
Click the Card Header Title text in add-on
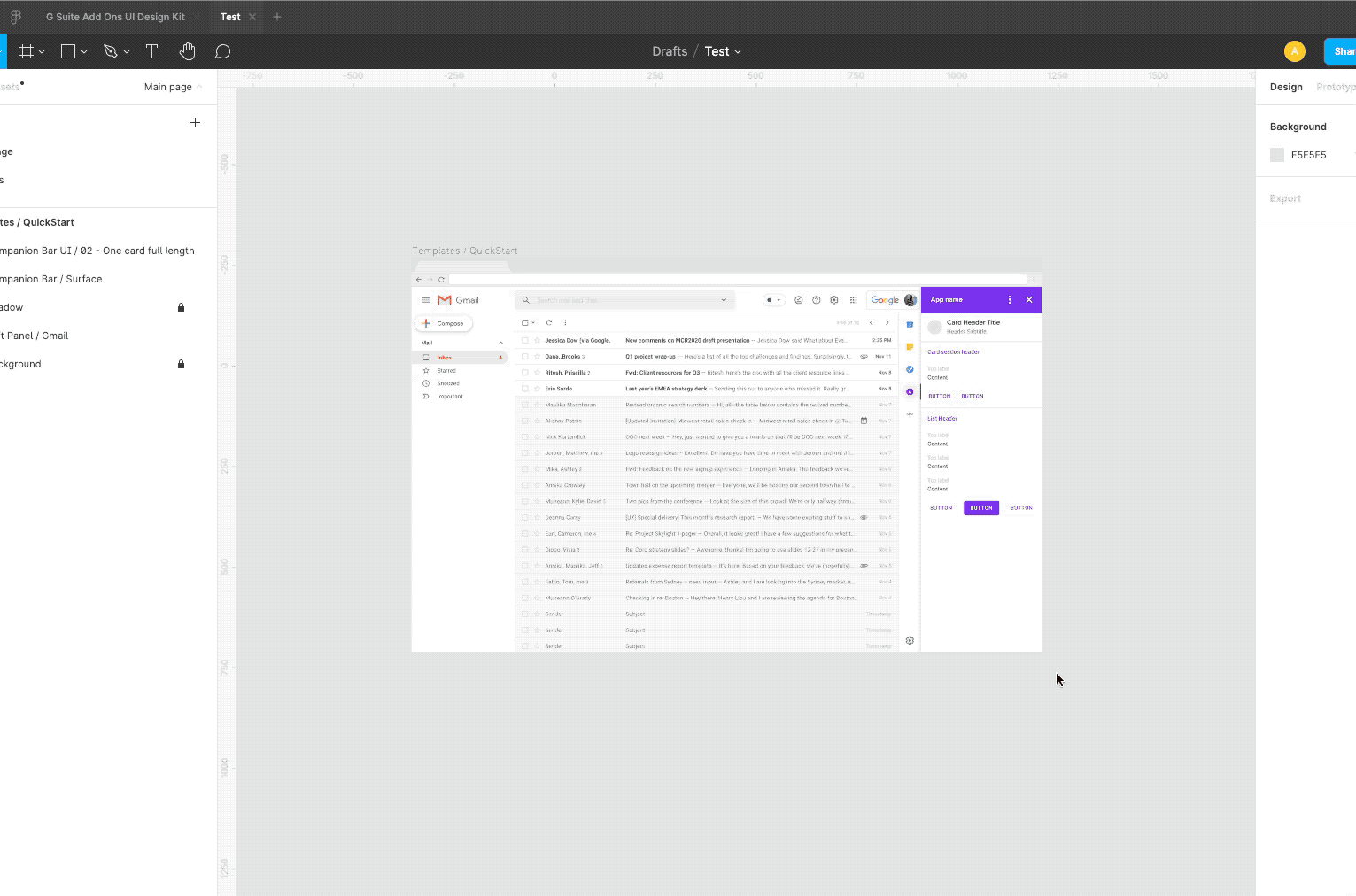(973, 322)
